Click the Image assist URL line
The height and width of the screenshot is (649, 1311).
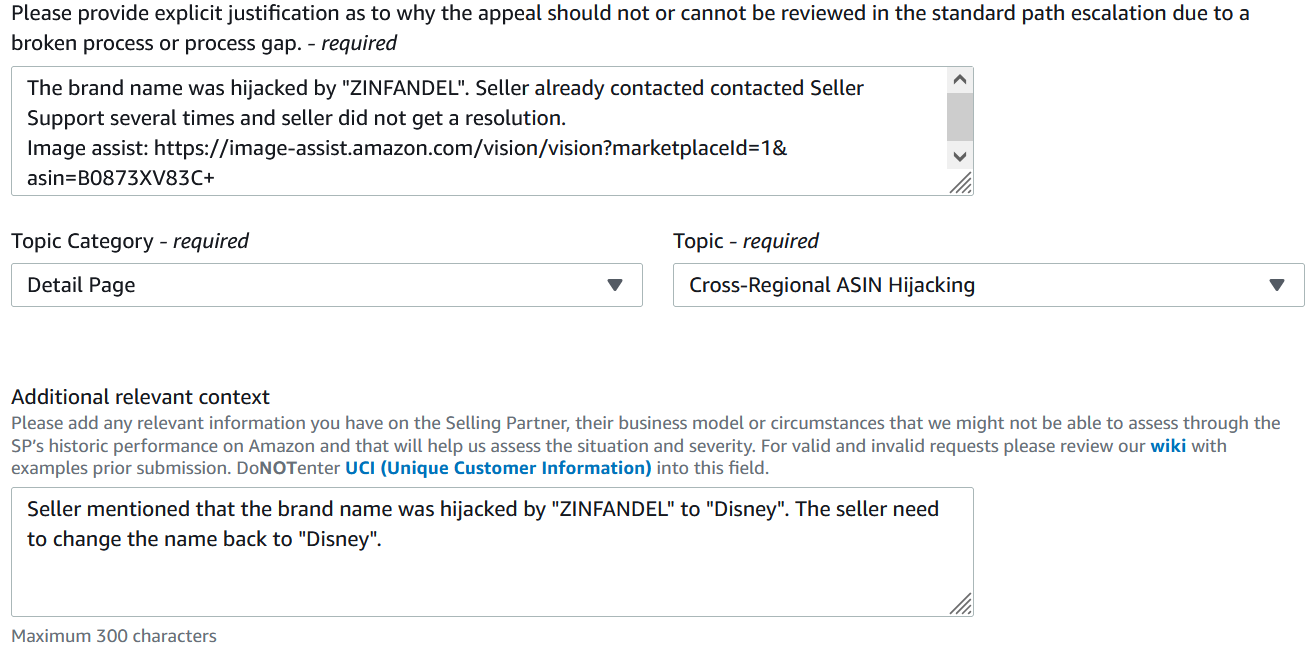(407, 148)
